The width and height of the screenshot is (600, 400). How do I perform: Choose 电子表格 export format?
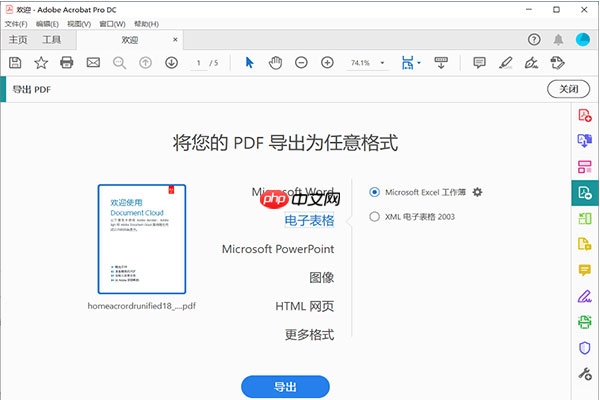pyautogui.click(x=309, y=220)
